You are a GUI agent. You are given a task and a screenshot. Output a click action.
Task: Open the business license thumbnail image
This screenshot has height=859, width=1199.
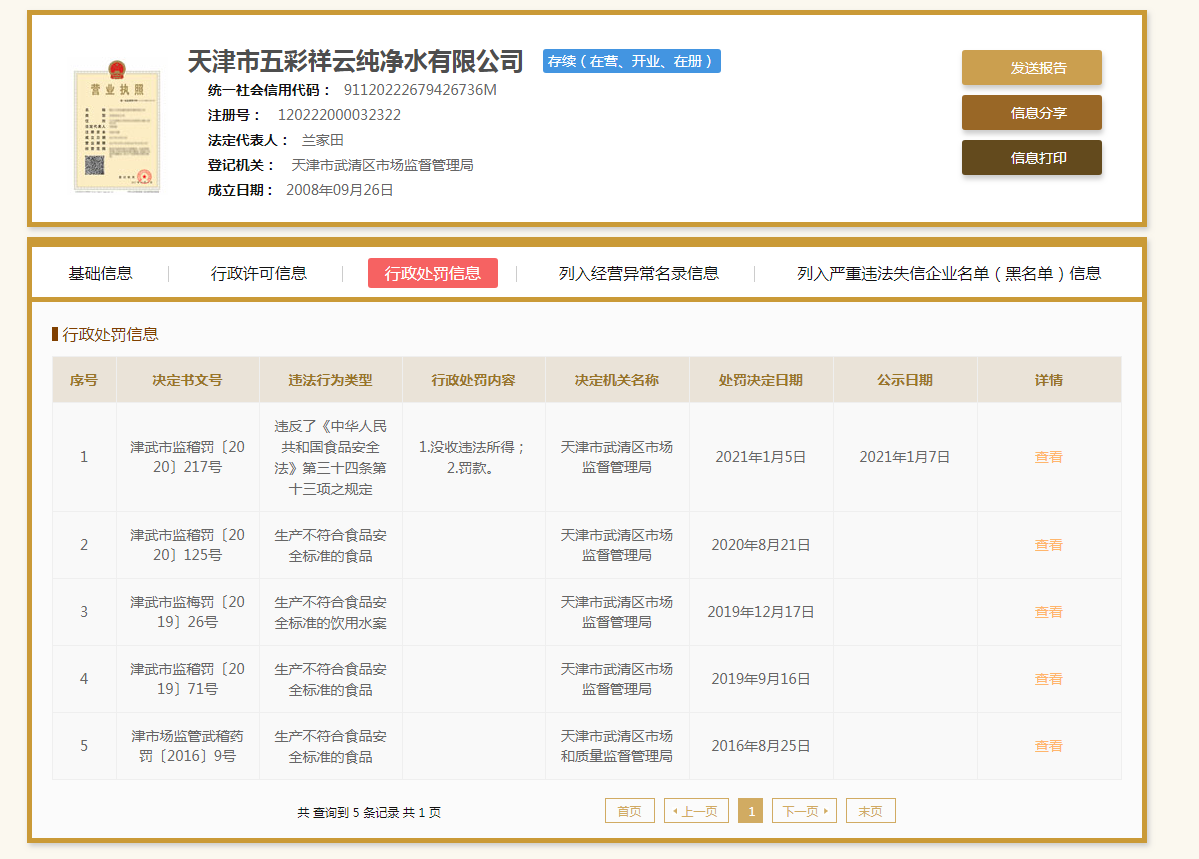click(x=116, y=126)
